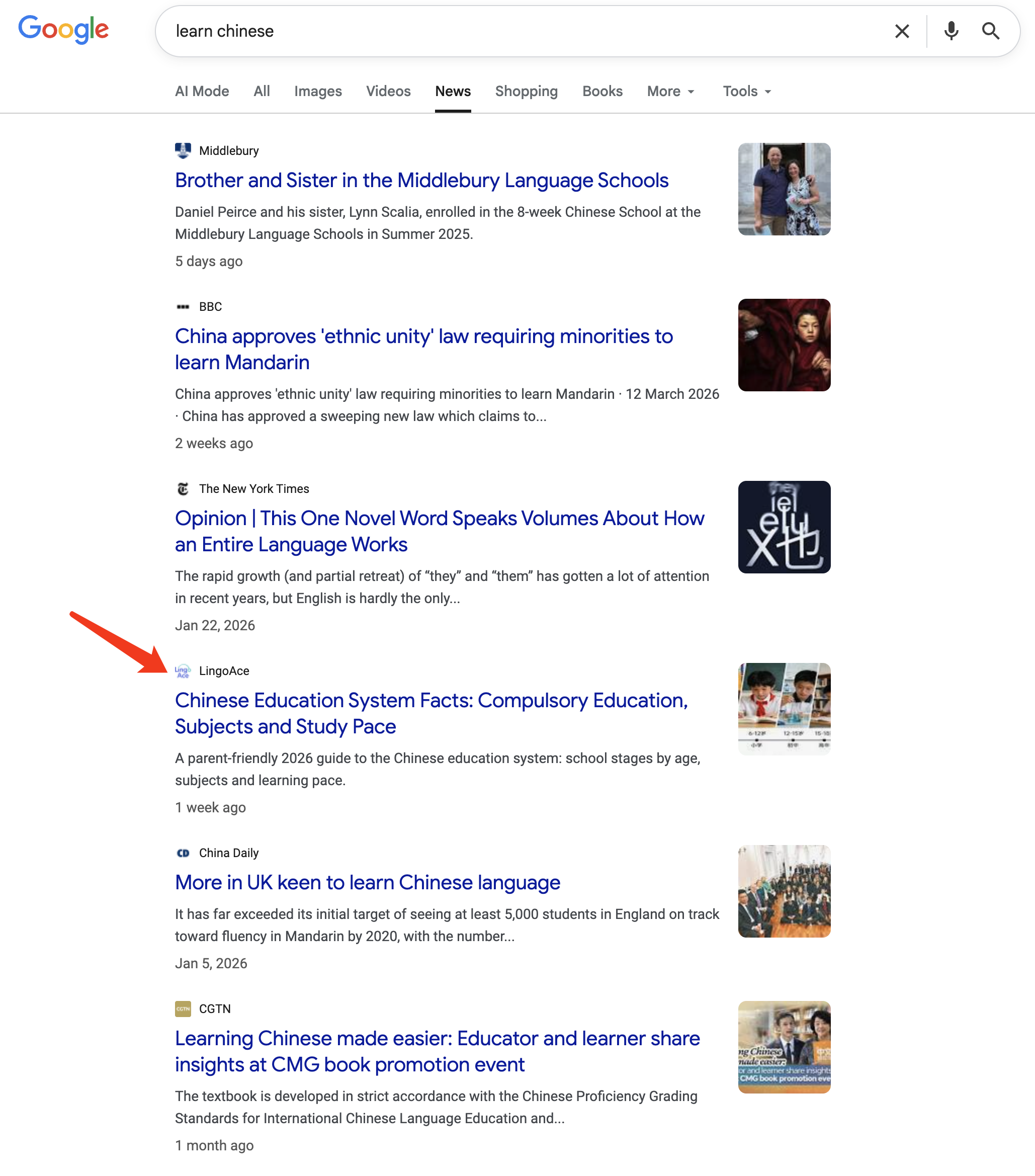Click the 'CGTN' source name
The height and width of the screenshot is (1176, 1035).
point(215,1009)
